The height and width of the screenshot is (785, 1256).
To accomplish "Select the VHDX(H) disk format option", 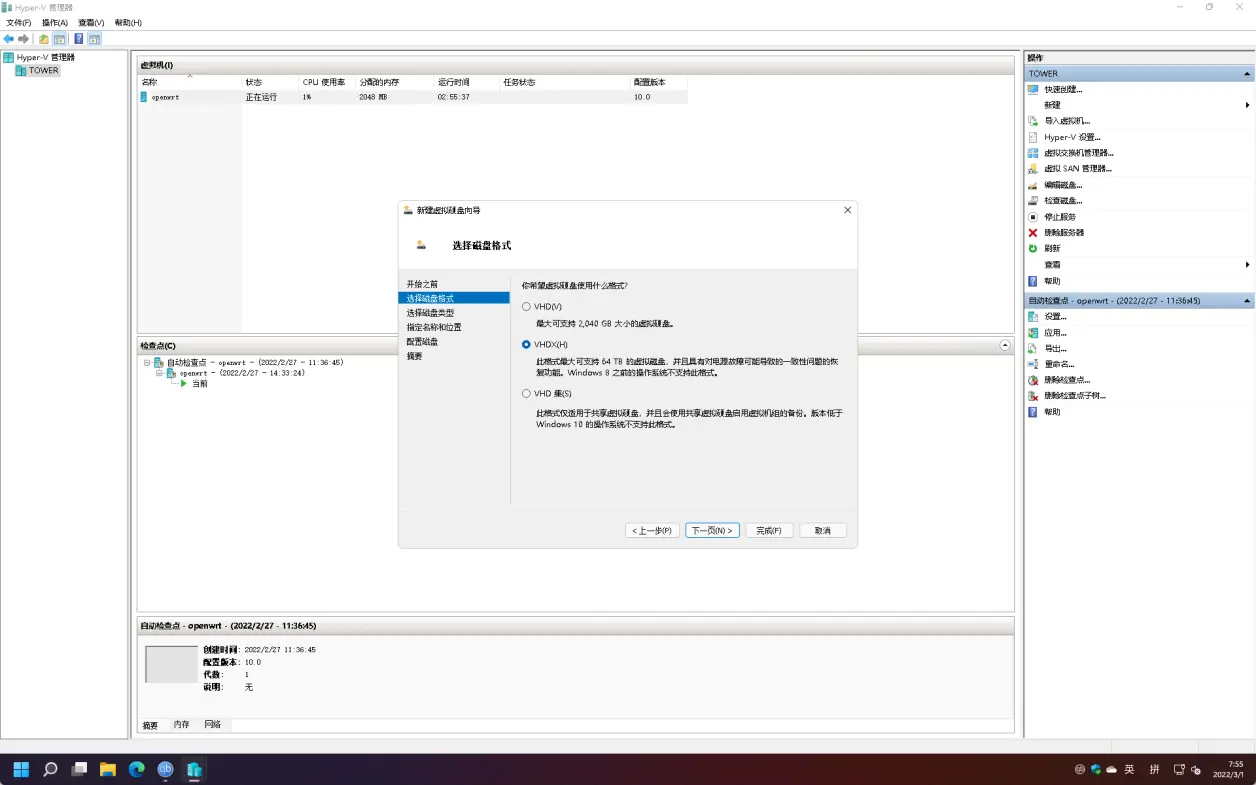I will (526, 345).
